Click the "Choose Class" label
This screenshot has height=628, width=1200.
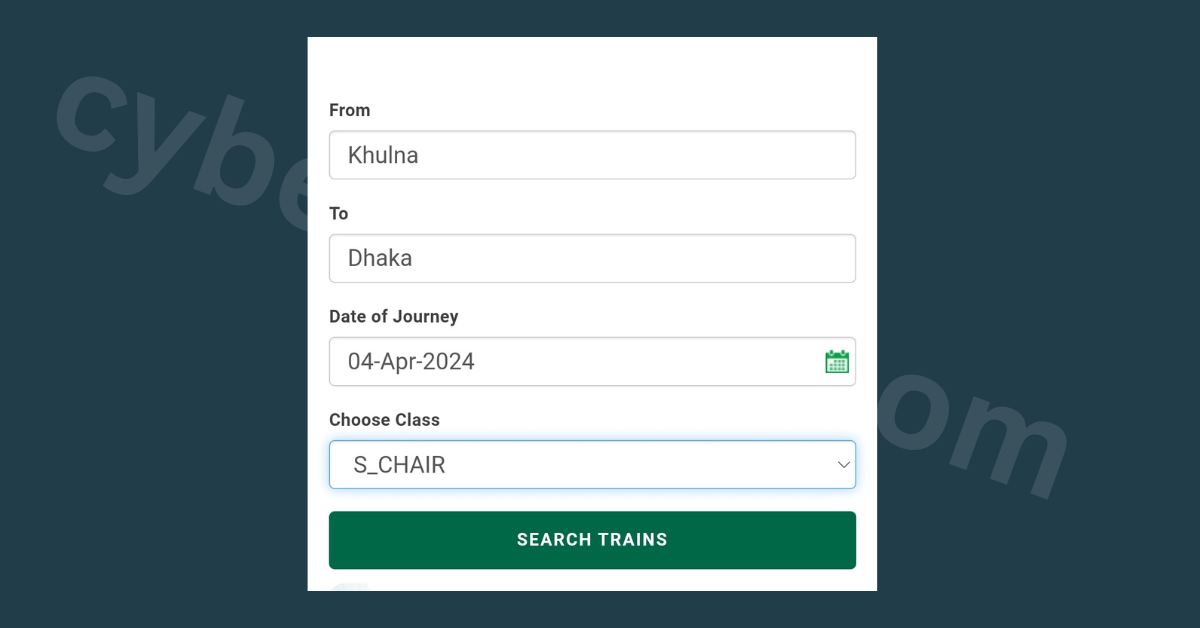tap(385, 420)
